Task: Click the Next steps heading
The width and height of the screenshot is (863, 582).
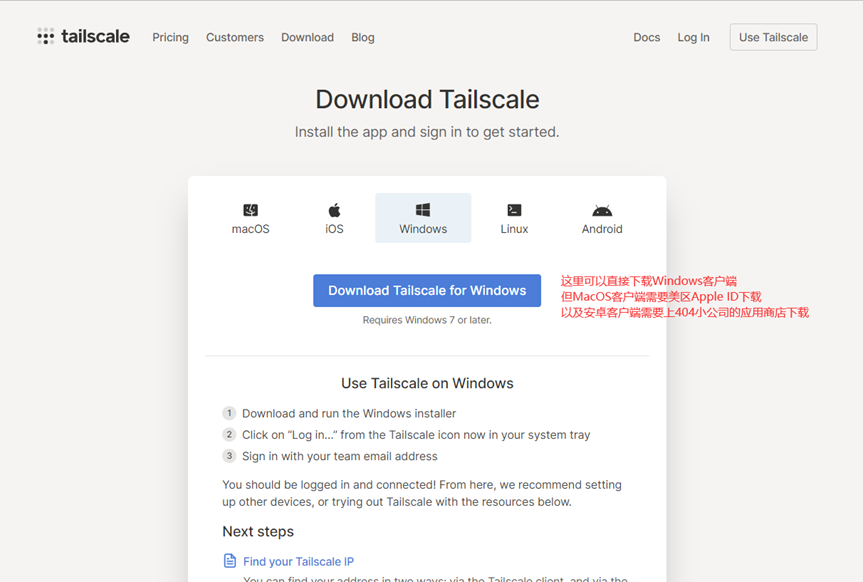Action: [258, 531]
